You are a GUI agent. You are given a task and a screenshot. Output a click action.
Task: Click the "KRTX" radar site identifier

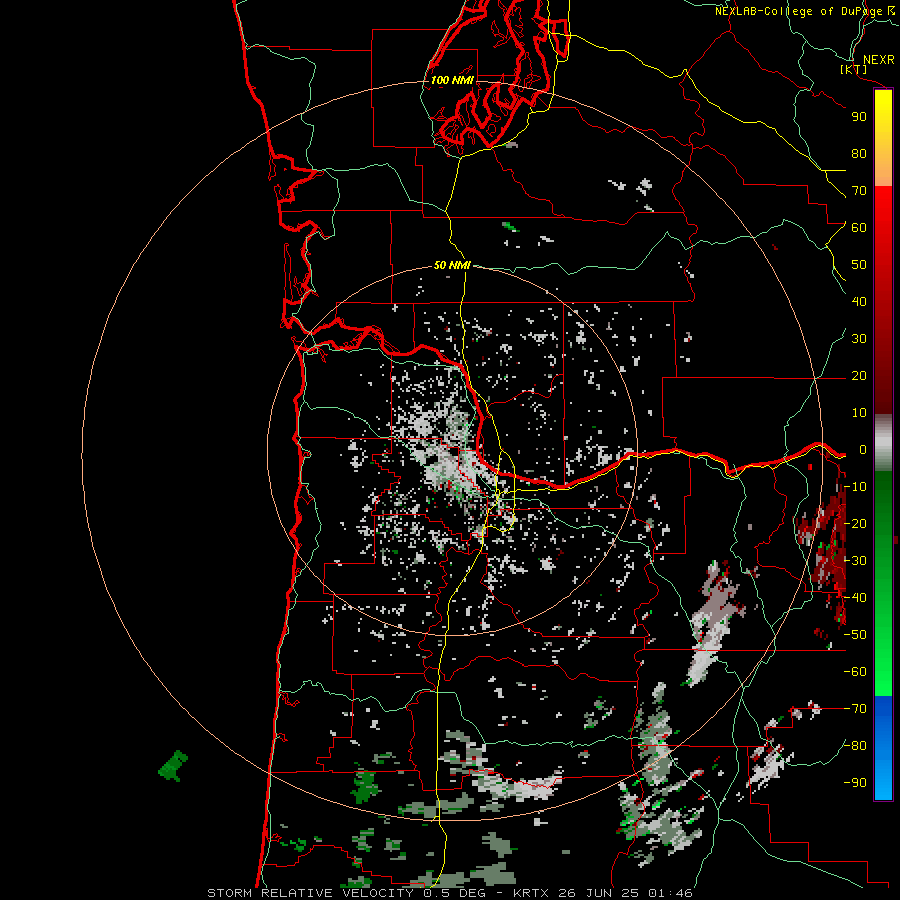pyautogui.click(x=530, y=893)
